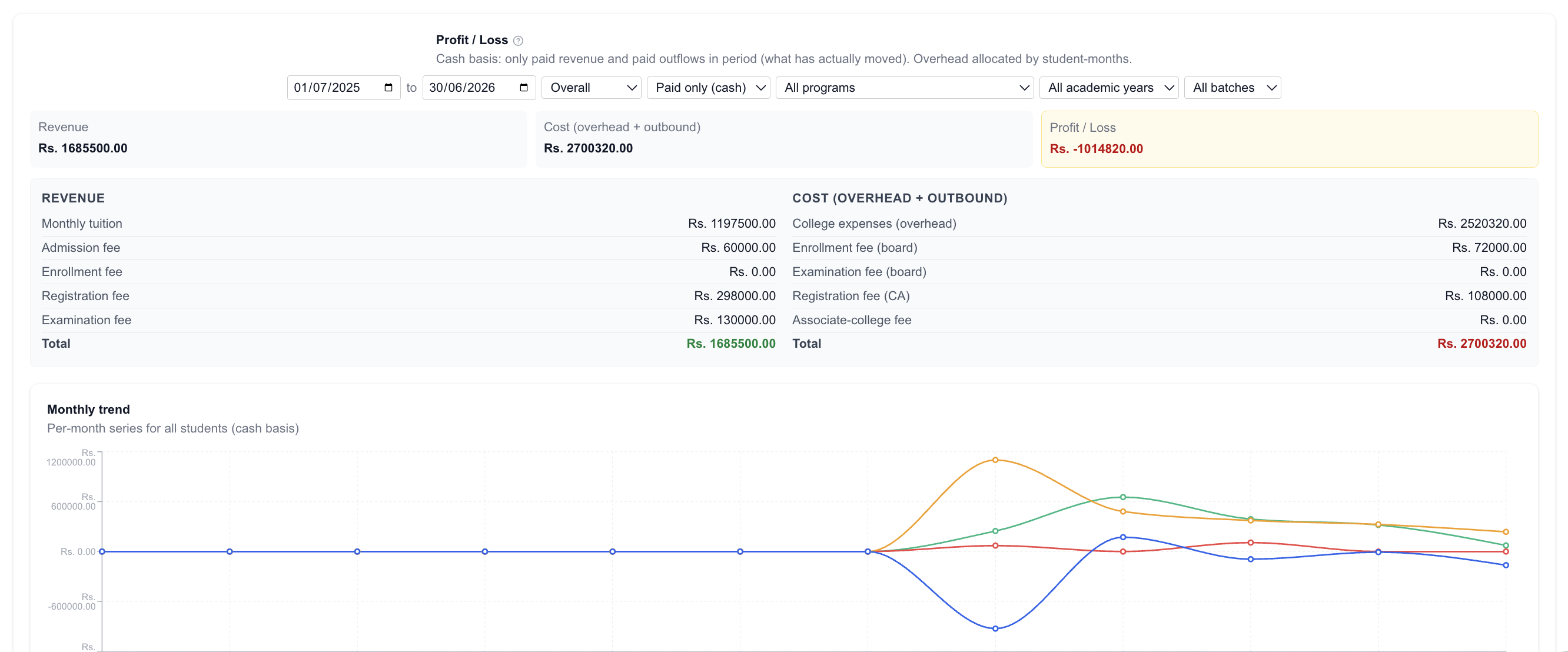
Task: Click the end date field 30/06/2026
Action: 479,88
